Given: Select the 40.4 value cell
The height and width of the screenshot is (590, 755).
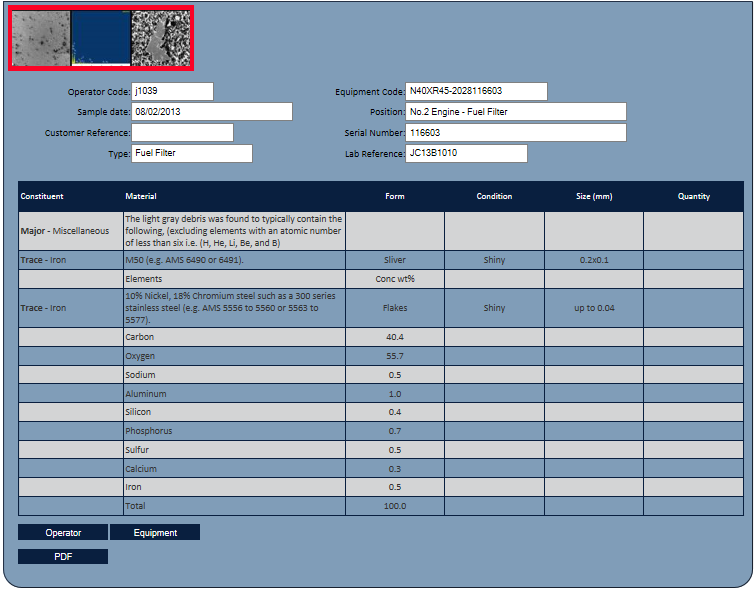Looking at the screenshot, I should [x=395, y=337].
